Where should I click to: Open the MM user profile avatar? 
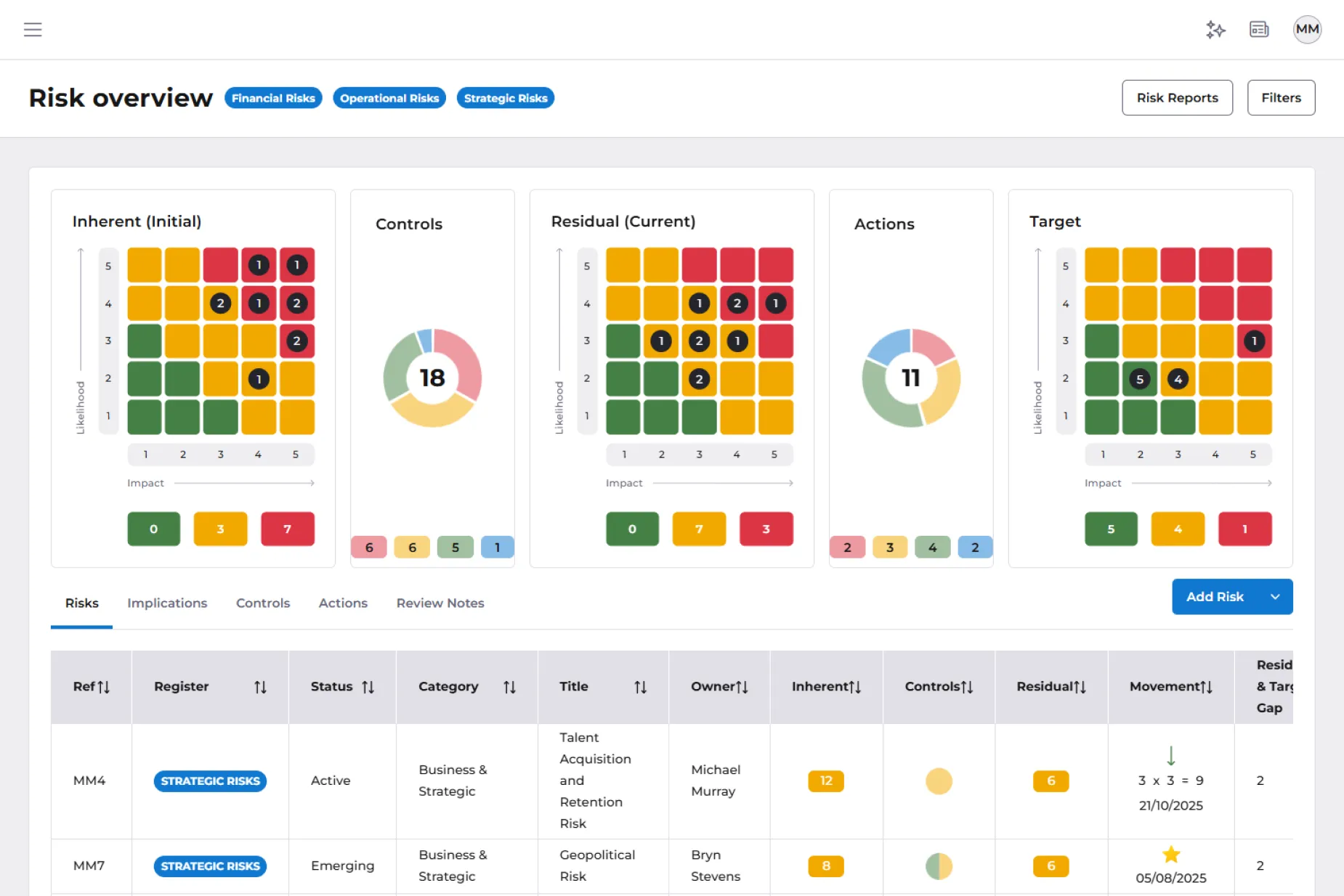point(1307,30)
